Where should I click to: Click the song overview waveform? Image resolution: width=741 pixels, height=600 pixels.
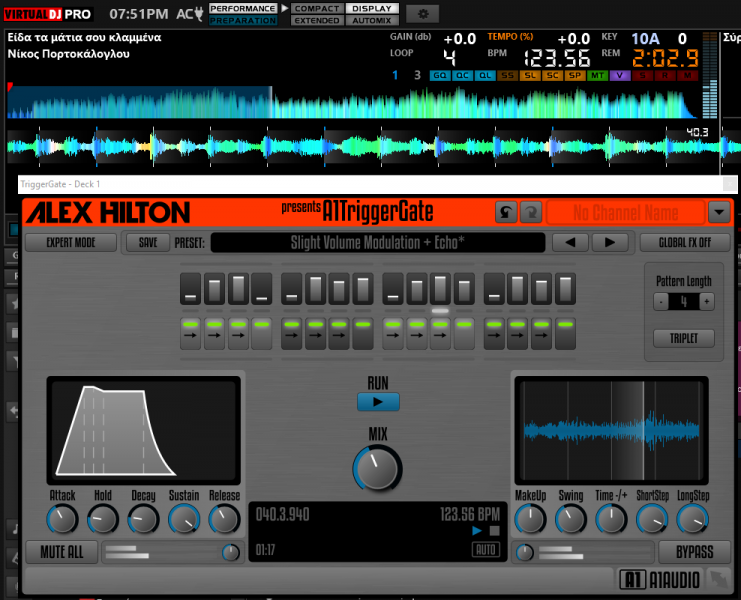[352, 102]
